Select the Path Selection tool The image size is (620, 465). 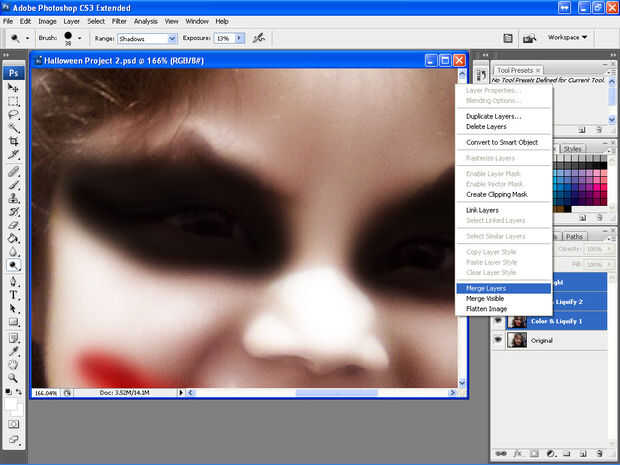13,308
